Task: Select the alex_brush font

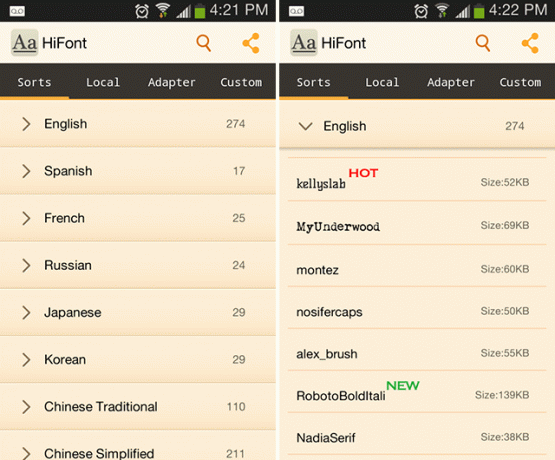Action: point(417,350)
